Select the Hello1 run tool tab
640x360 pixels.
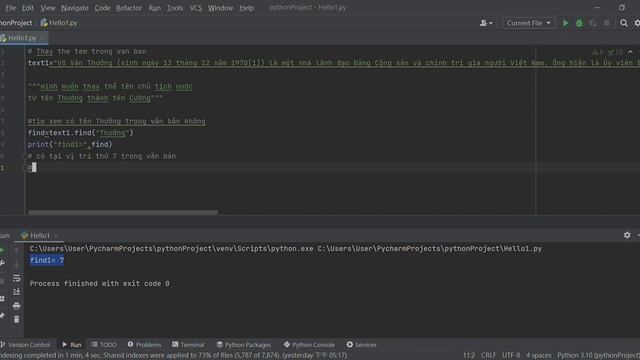39,236
